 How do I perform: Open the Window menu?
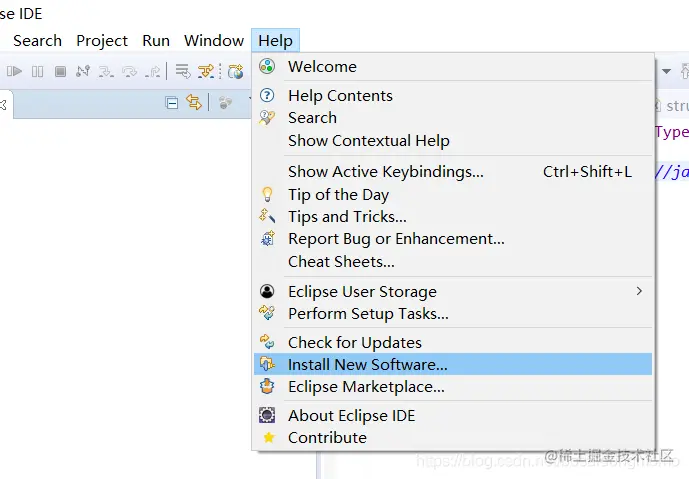pyautogui.click(x=214, y=40)
